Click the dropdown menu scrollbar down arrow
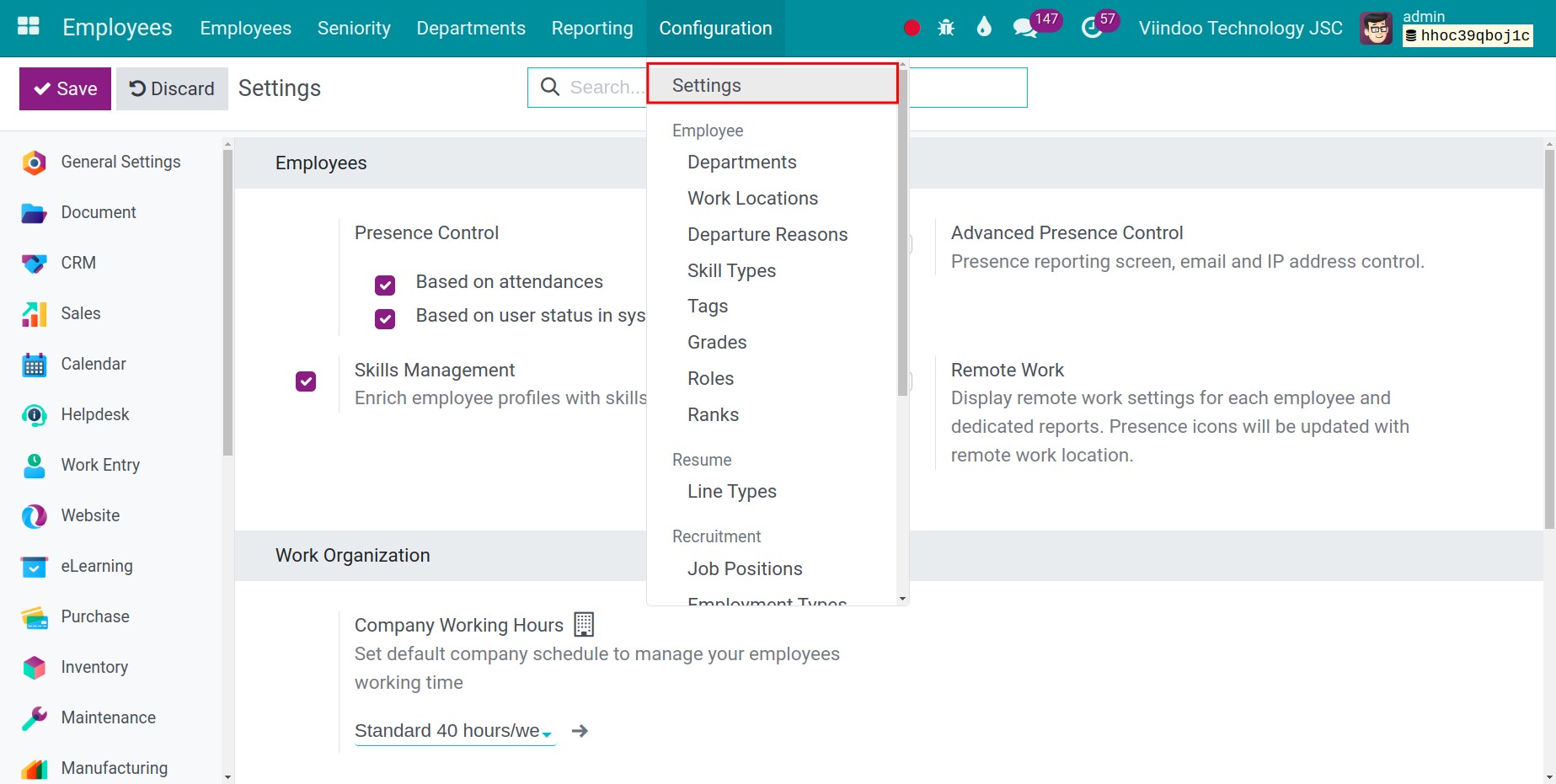The image size is (1556, 784). pyautogui.click(x=902, y=599)
